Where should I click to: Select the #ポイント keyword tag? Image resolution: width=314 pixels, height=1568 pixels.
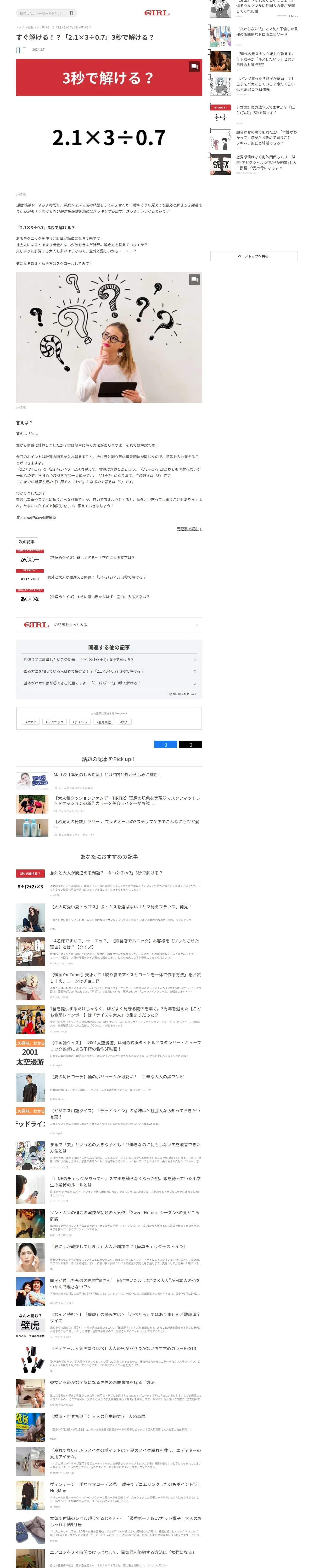(79, 722)
